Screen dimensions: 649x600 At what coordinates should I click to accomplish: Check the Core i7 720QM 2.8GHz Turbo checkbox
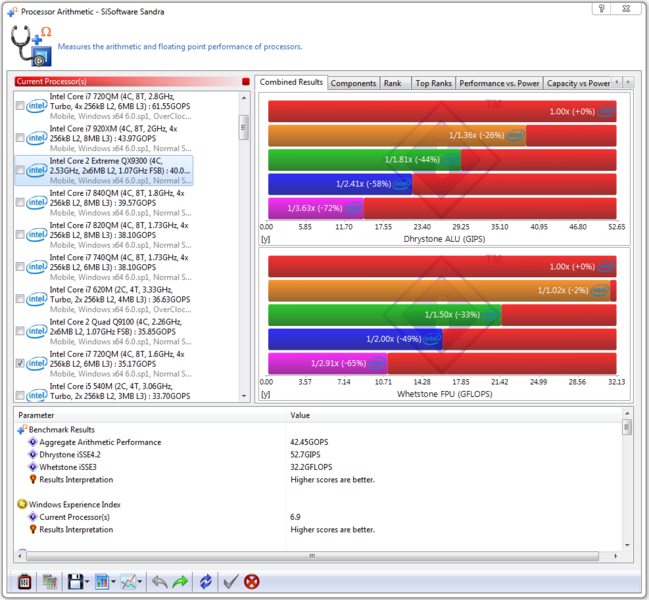point(19,106)
